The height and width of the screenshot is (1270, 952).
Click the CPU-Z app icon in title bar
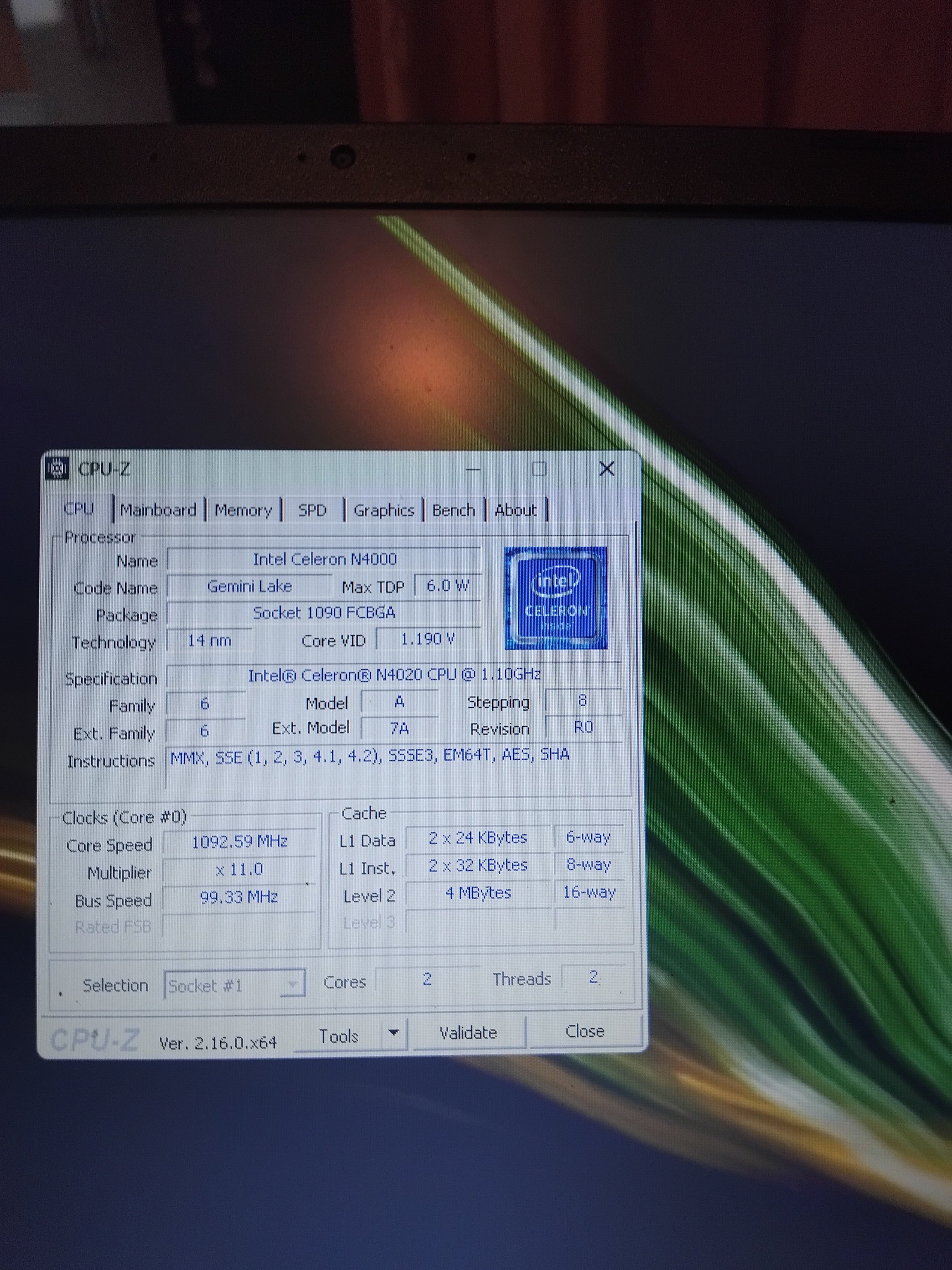click(x=57, y=468)
